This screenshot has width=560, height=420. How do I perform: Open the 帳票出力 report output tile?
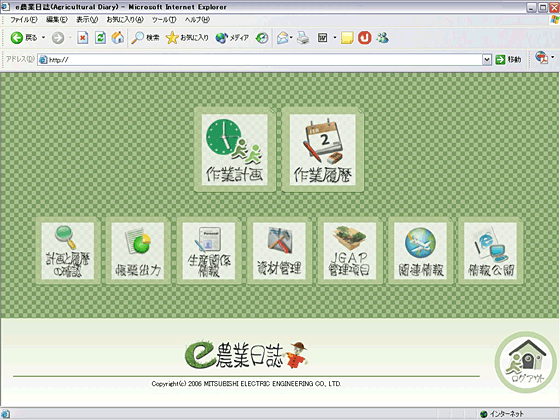[138, 251]
